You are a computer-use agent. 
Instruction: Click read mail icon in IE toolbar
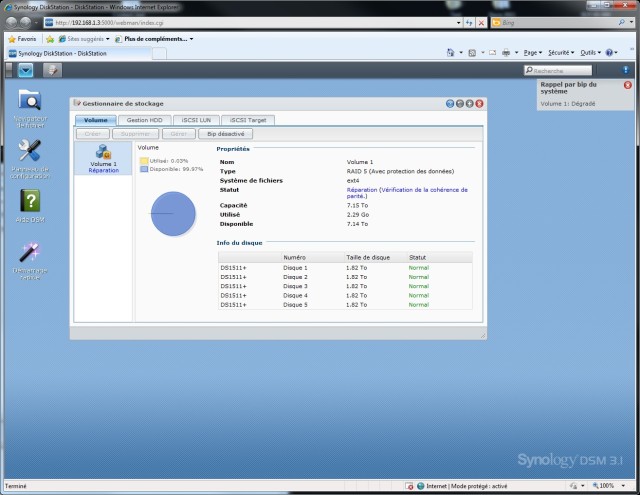point(493,53)
